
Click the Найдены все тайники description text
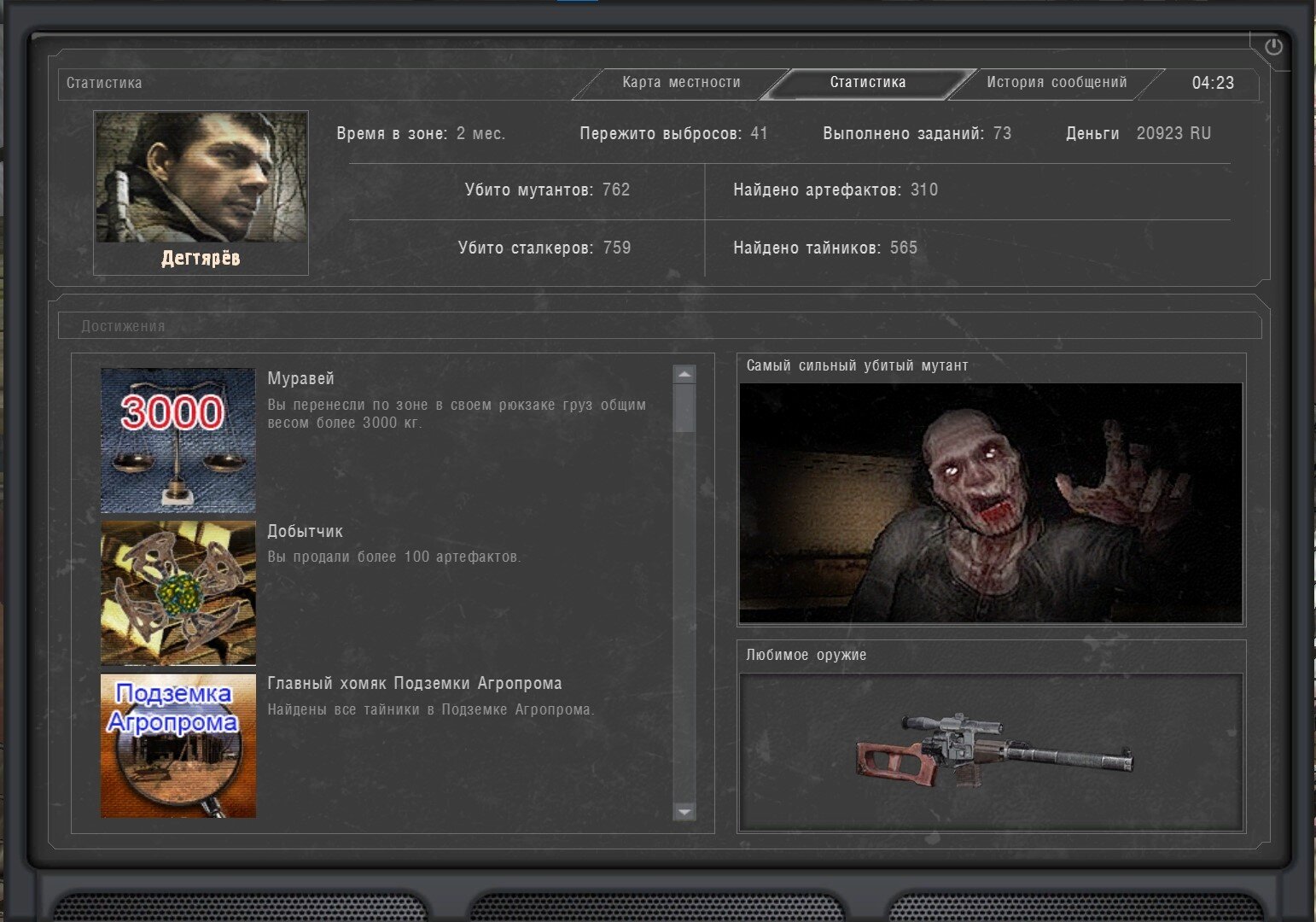point(431,709)
